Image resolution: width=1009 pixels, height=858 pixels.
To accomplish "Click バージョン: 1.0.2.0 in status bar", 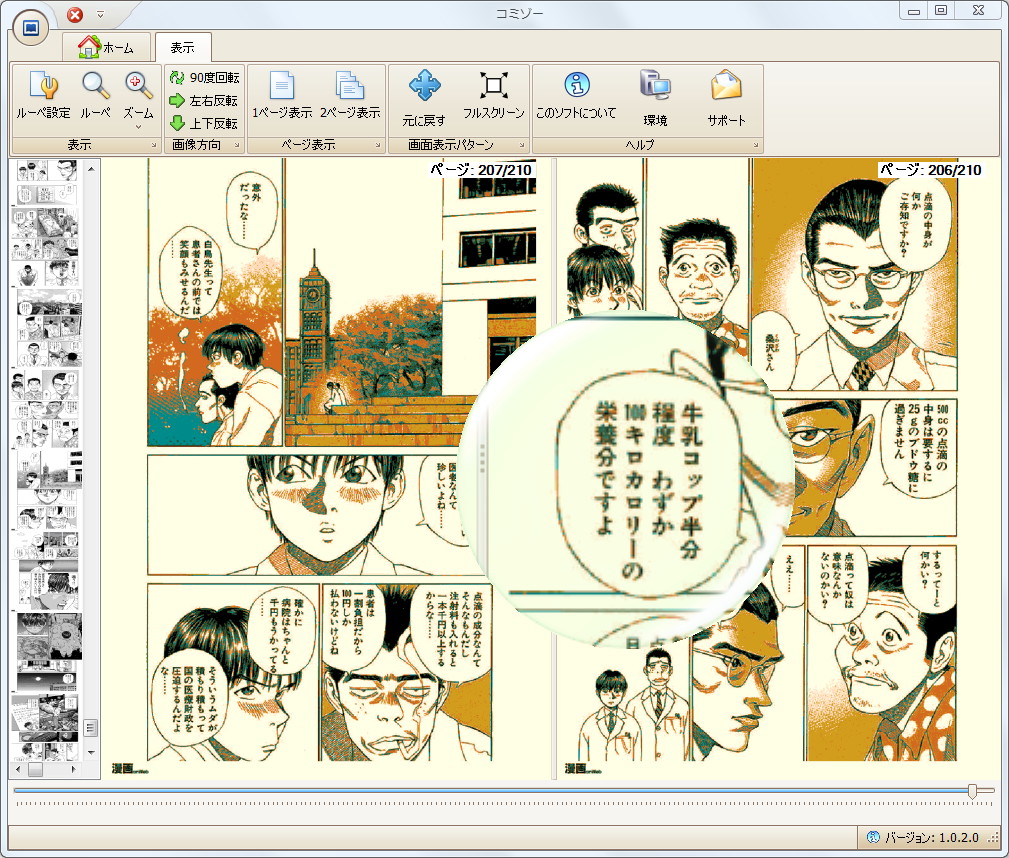I will pos(932,837).
